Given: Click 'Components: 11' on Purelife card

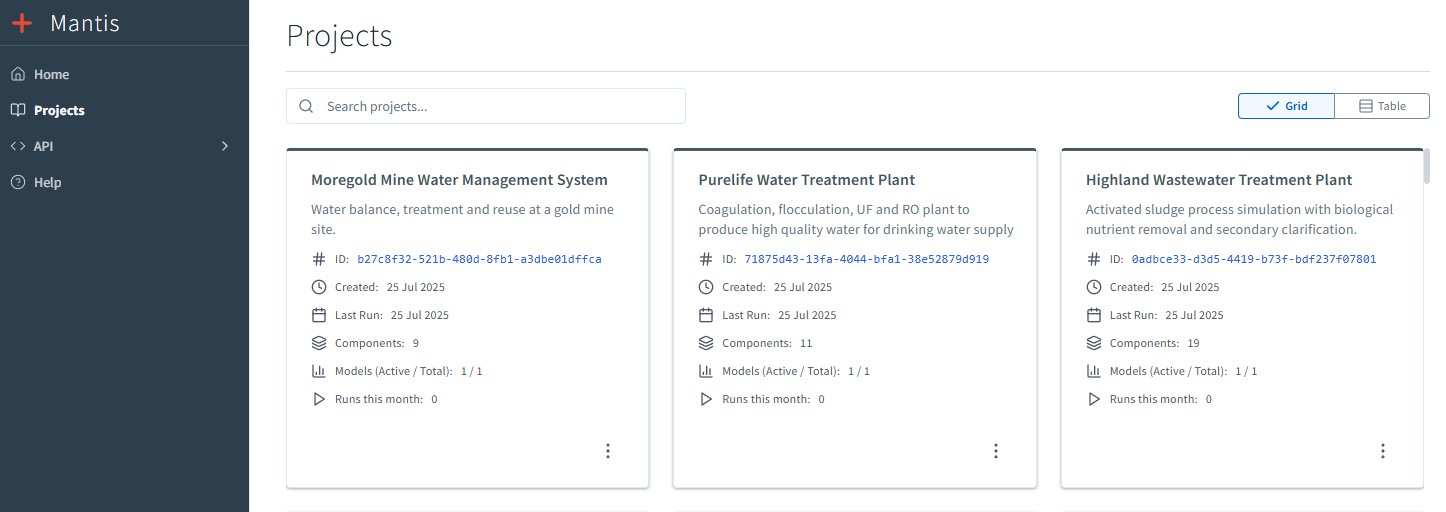Looking at the screenshot, I should (767, 343).
